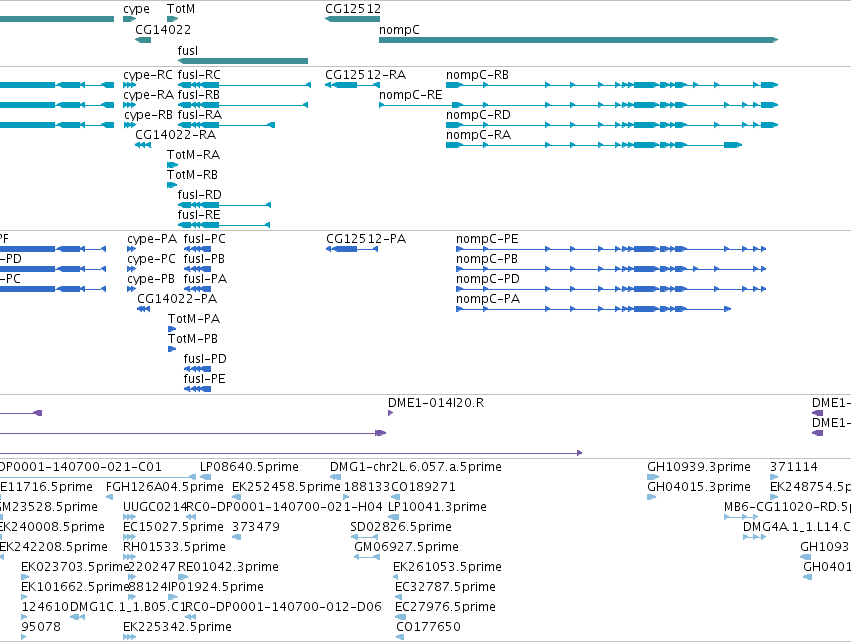
Task: Select the MB6-CG11020-RD.5prime label
Action: [787, 507]
